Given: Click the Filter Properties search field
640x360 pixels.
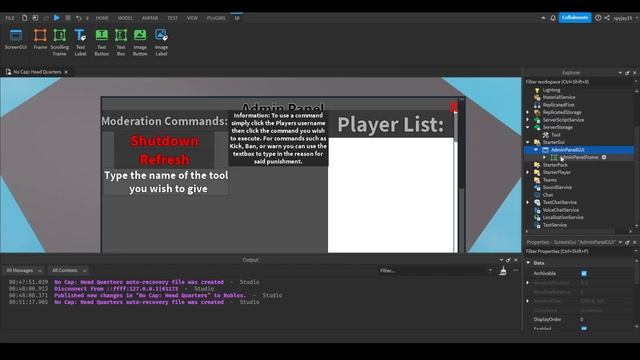Looking at the screenshot, I should 579,251.
